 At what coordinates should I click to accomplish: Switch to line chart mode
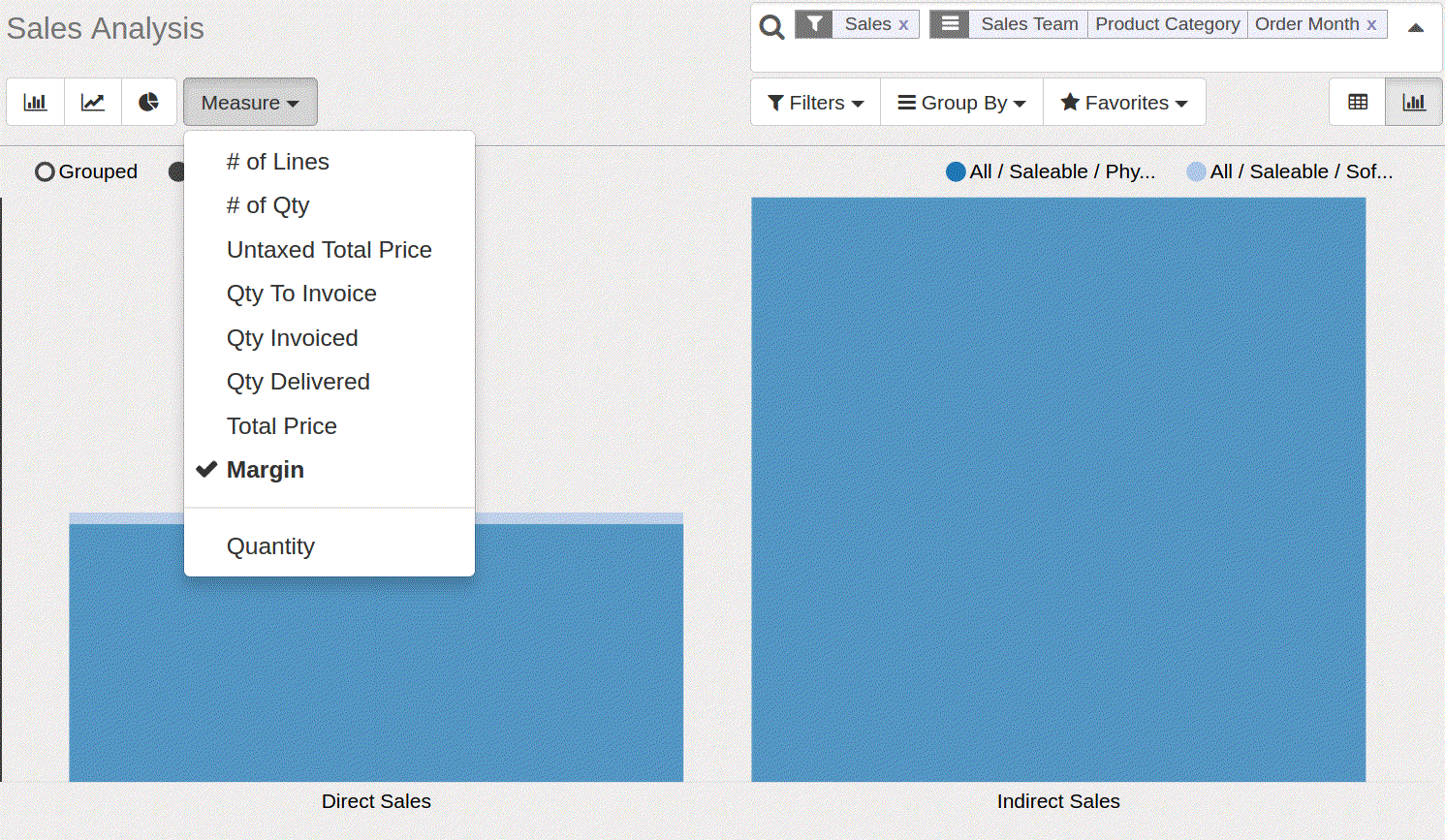coord(93,102)
